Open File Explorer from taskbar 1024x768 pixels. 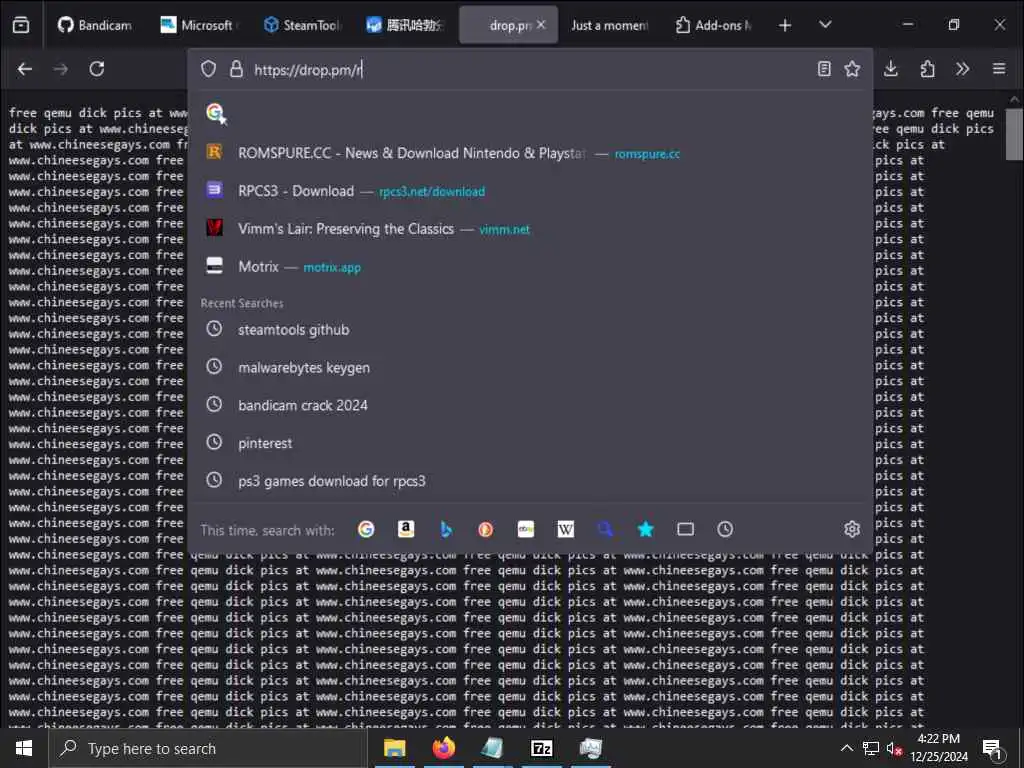394,748
